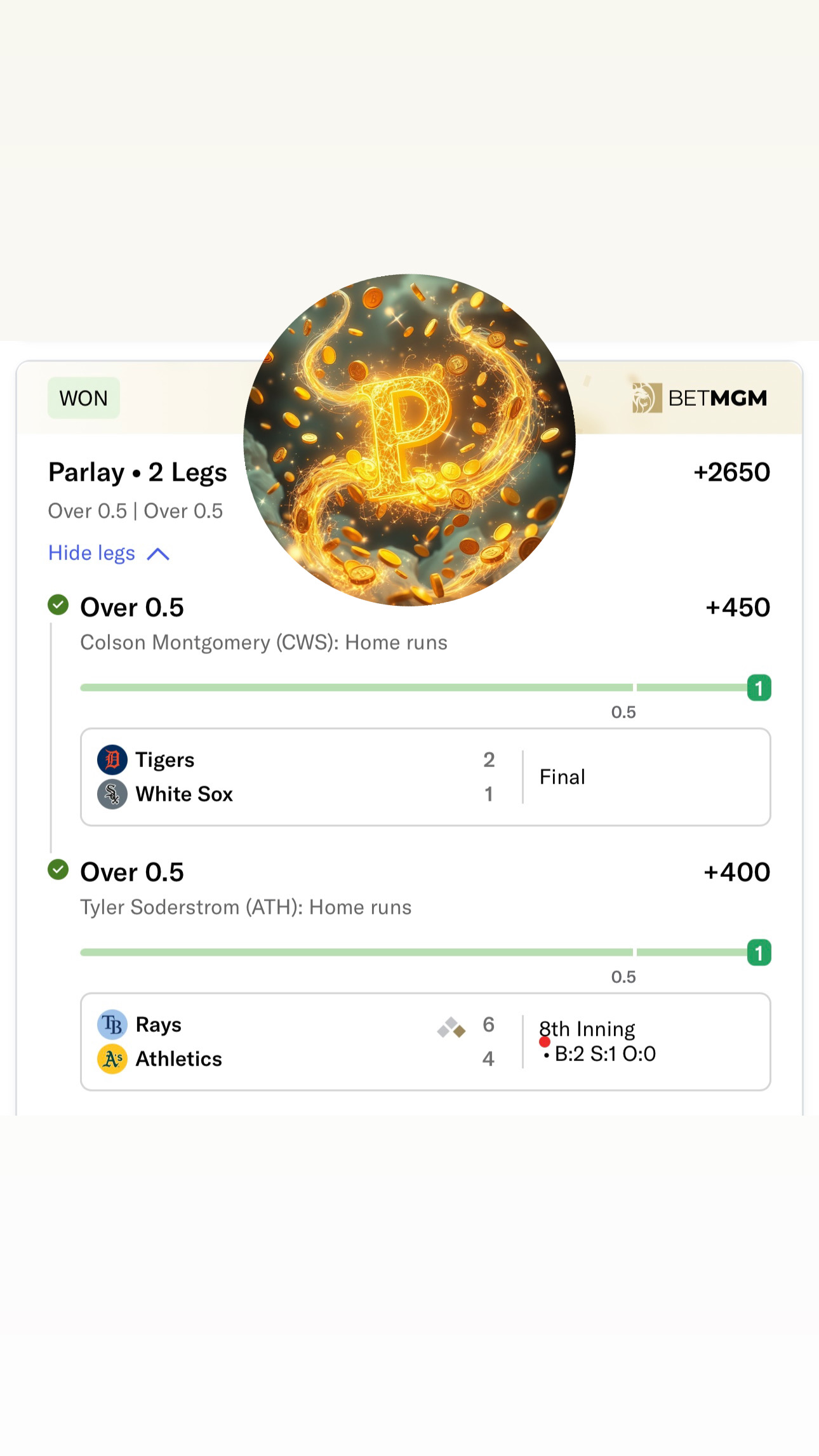Click green checkmark beside Tyler Soderstrom leg

point(58,869)
